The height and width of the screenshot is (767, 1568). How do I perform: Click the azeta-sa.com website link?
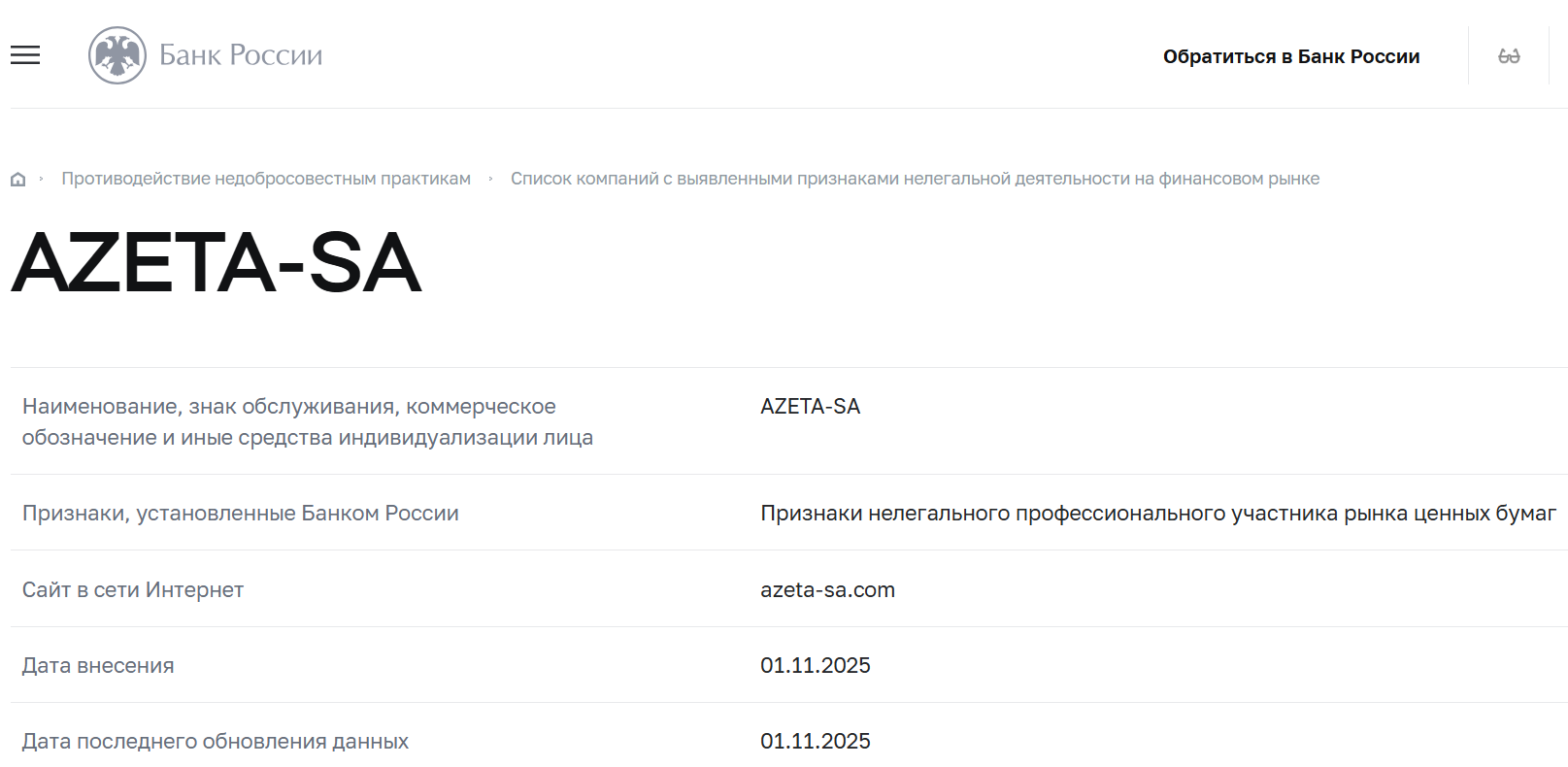coord(826,589)
